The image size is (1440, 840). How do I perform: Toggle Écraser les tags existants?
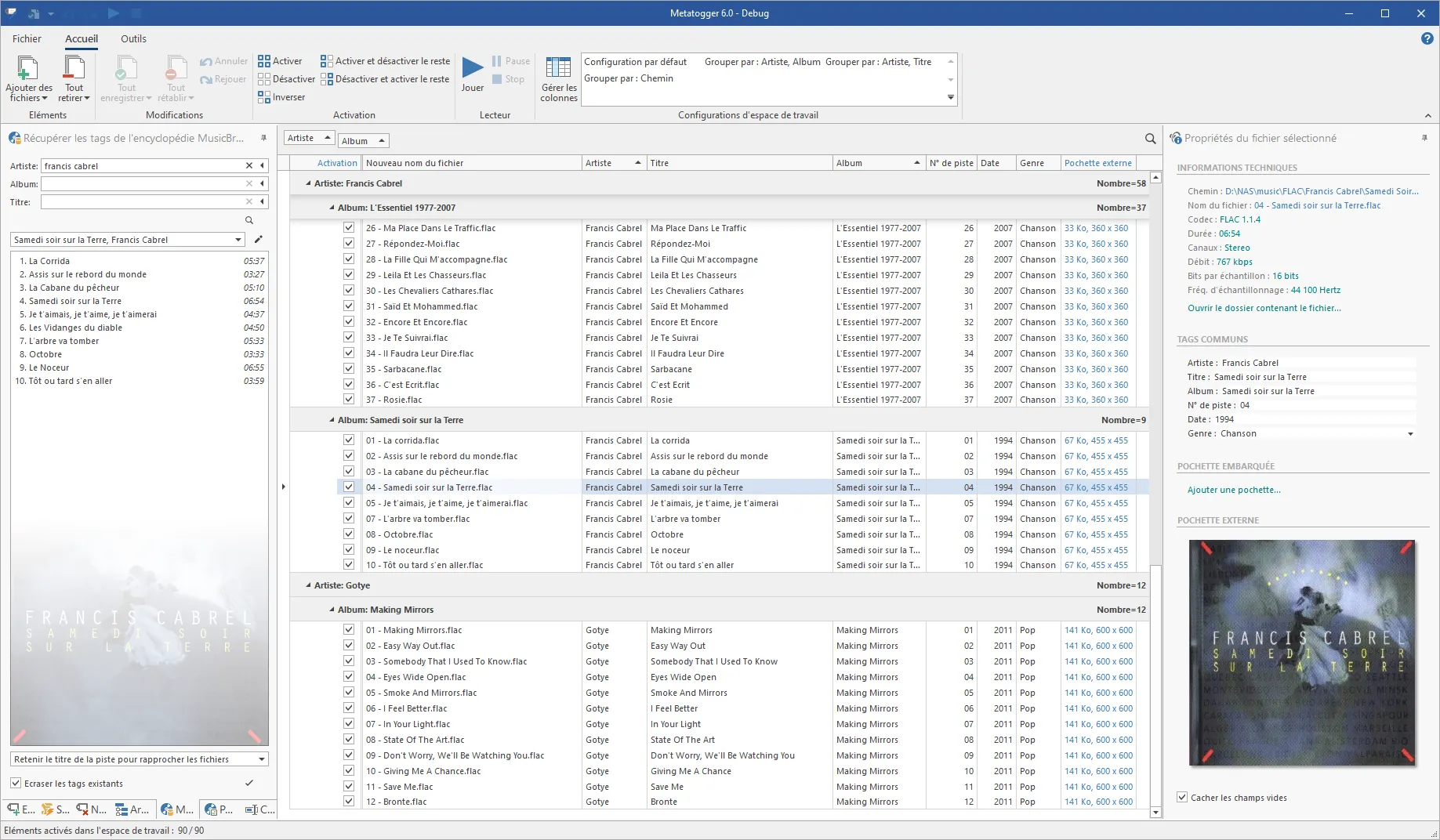click(x=16, y=783)
